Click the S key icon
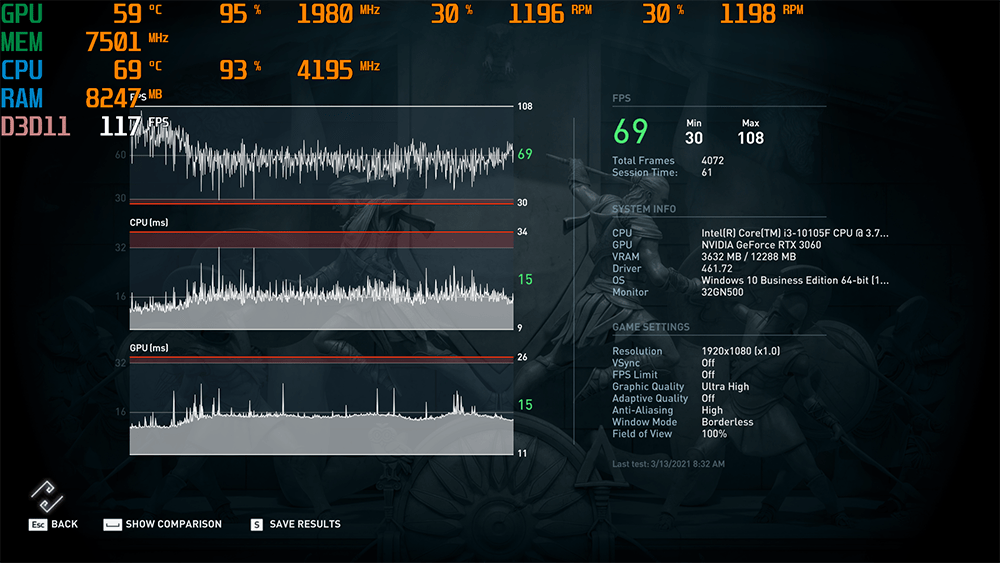Screen dimensions: 1000x563 256,524
